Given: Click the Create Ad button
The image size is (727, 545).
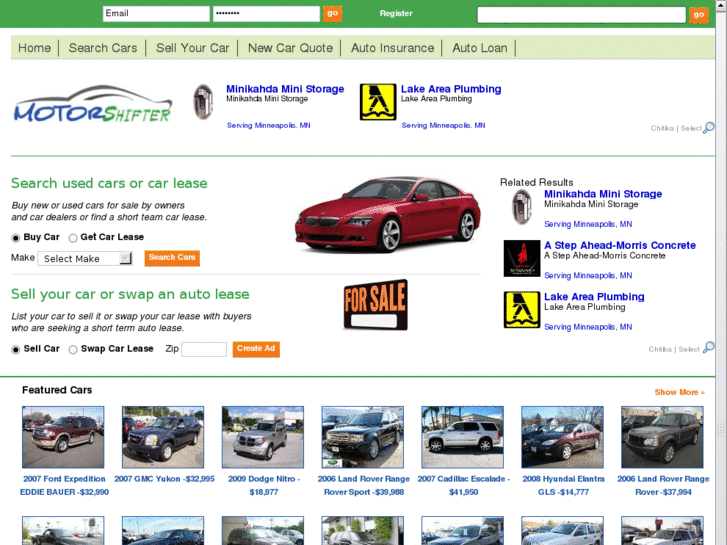Looking at the screenshot, I should tap(256, 349).
